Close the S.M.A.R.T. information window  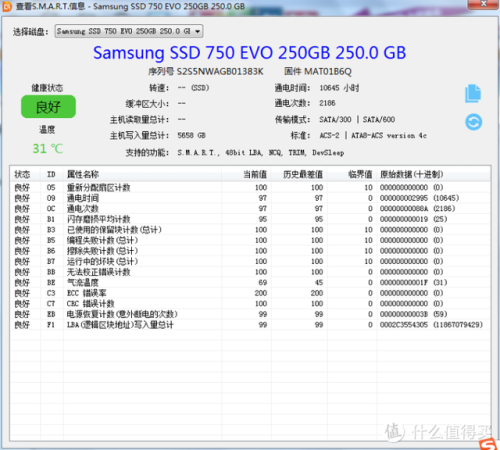(x=483, y=4)
